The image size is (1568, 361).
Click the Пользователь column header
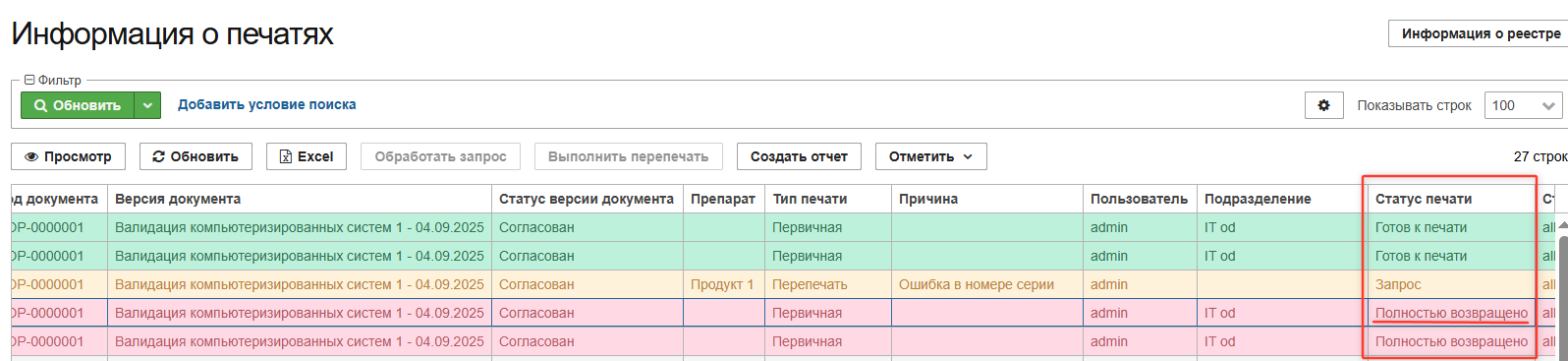tap(1140, 199)
